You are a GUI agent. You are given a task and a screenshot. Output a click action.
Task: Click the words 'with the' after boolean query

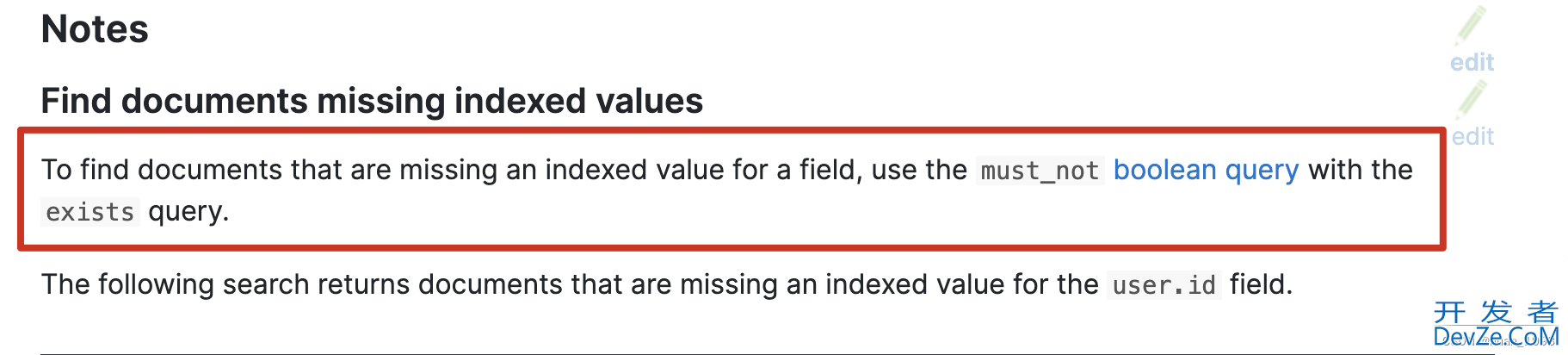(x=1361, y=170)
